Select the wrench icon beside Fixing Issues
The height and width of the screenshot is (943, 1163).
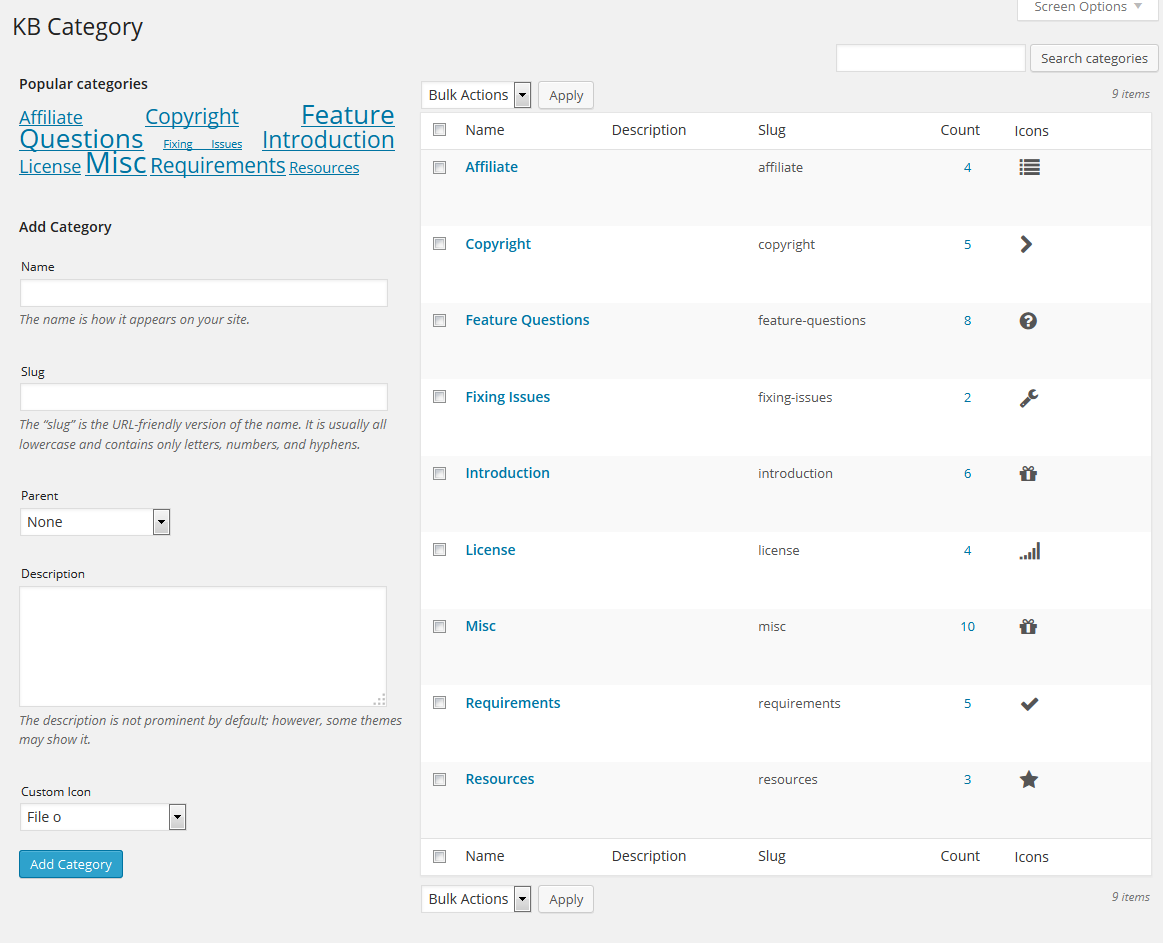click(1029, 397)
